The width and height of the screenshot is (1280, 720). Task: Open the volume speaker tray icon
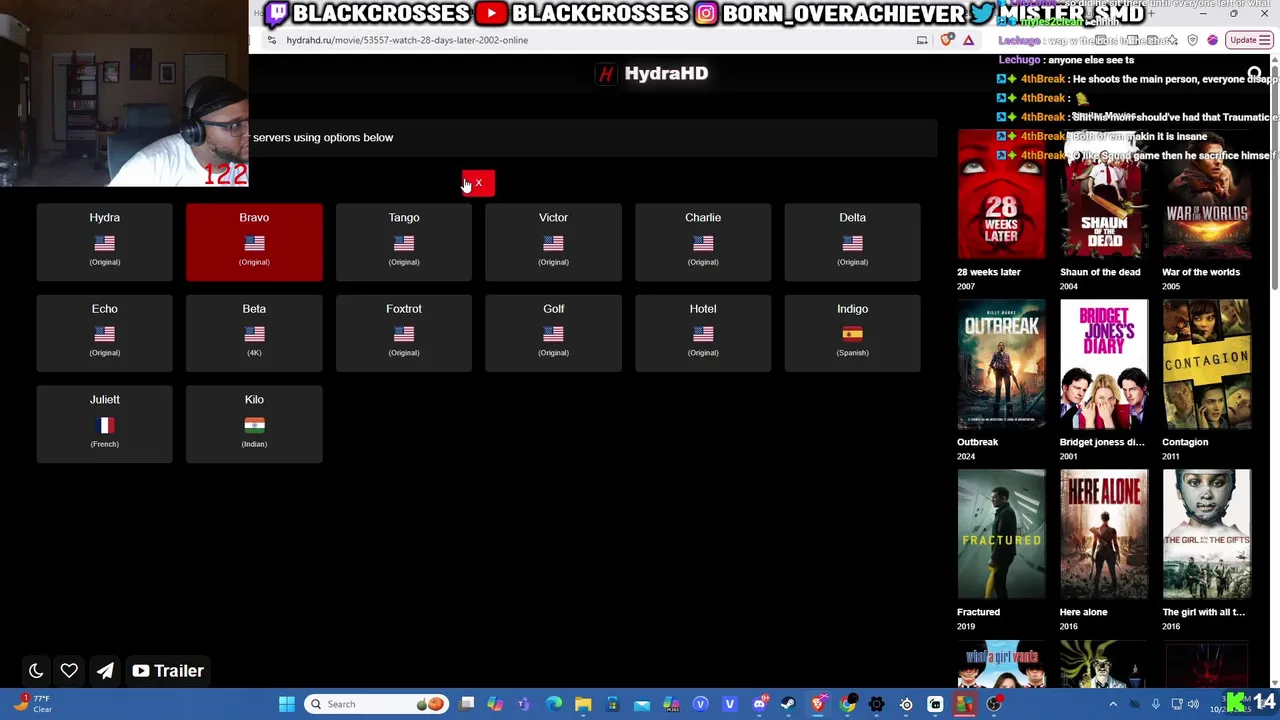[1192, 704]
